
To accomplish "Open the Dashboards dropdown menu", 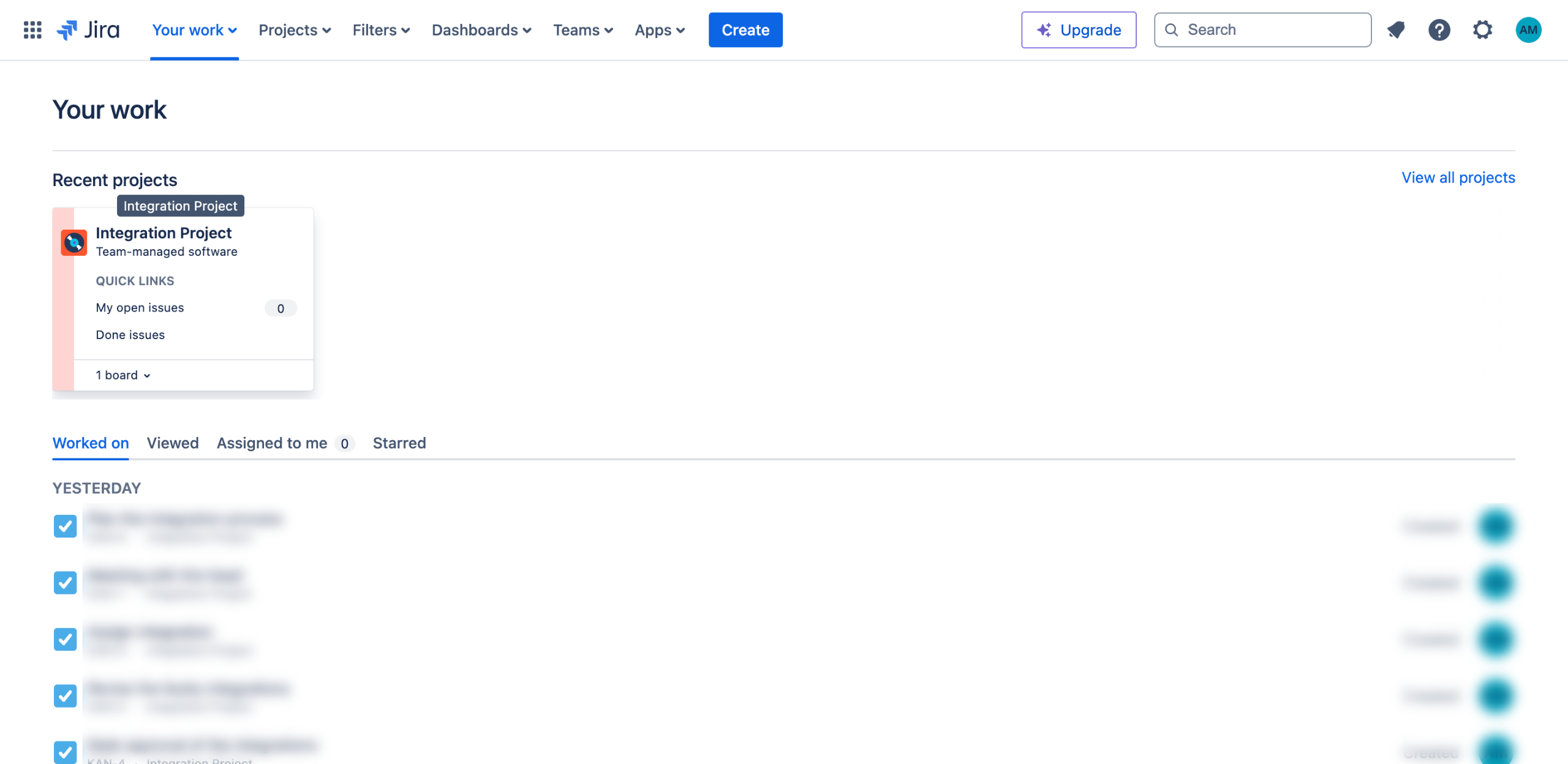I will 481,29.
